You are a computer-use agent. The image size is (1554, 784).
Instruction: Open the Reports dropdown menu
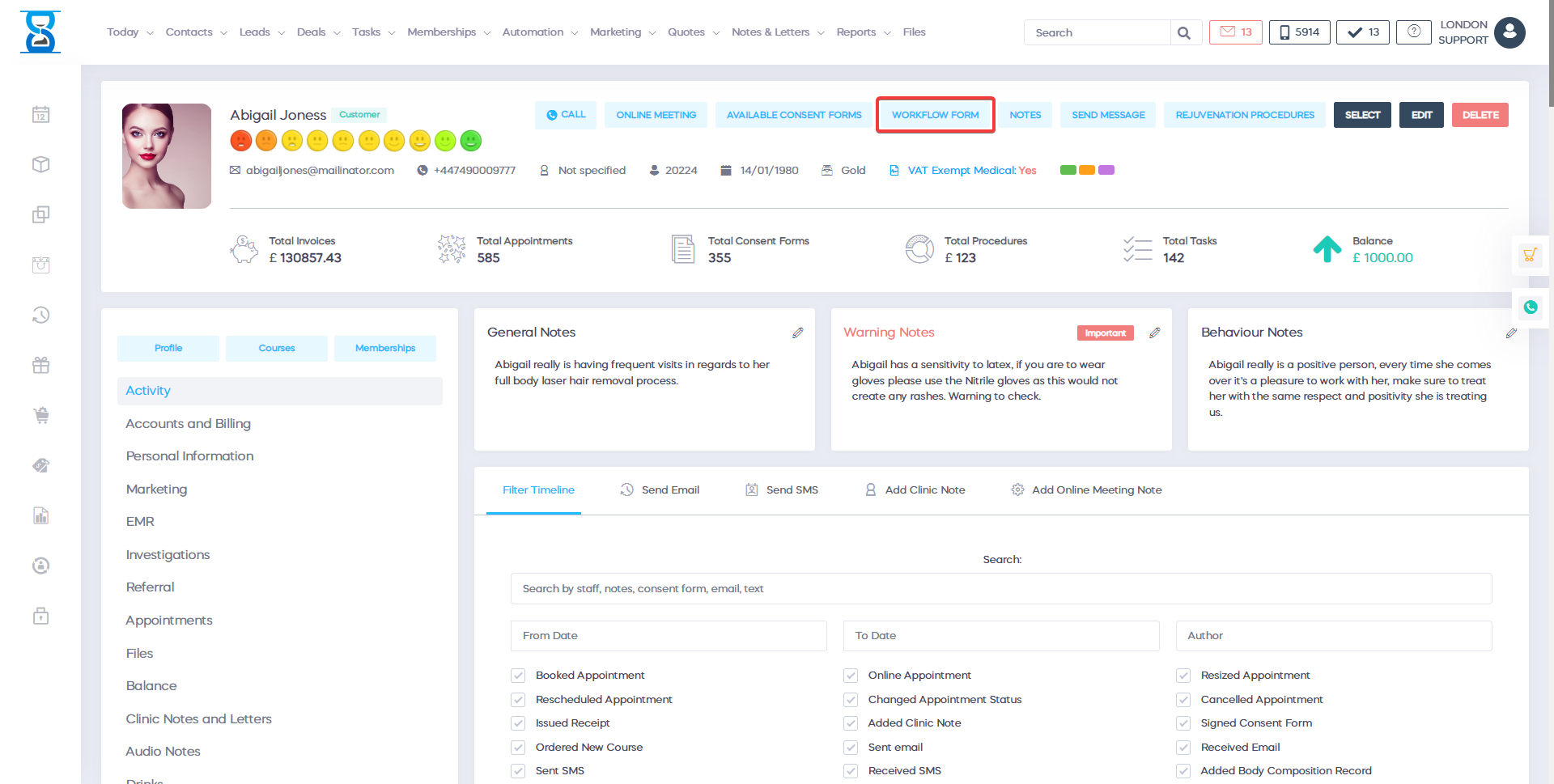point(863,32)
